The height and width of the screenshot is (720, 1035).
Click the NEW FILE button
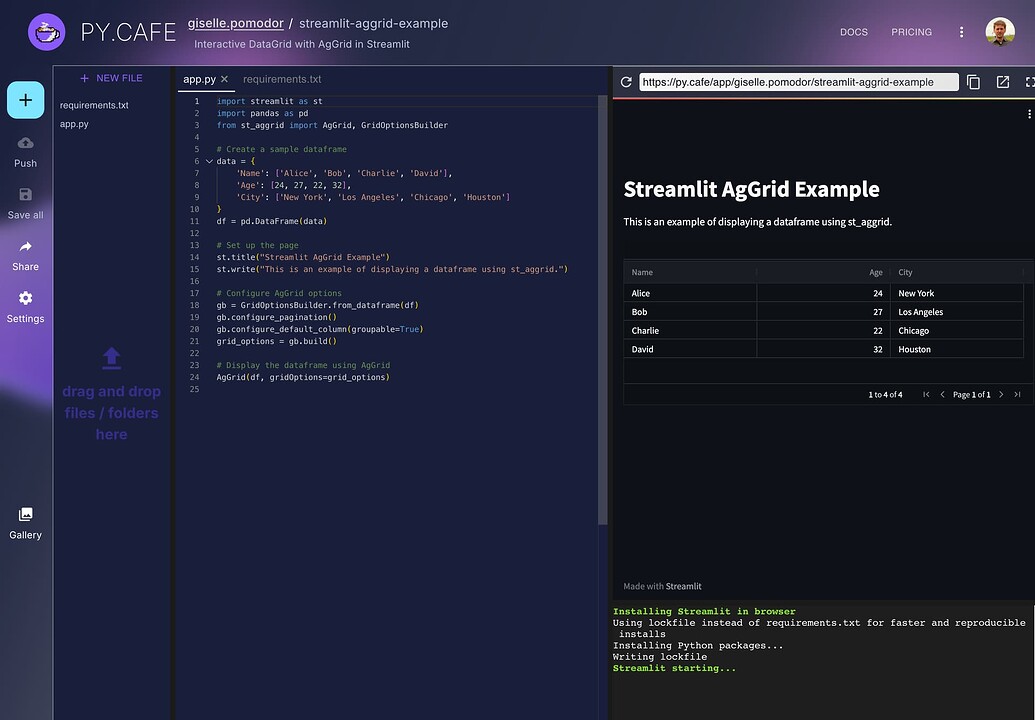[x=111, y=78]
